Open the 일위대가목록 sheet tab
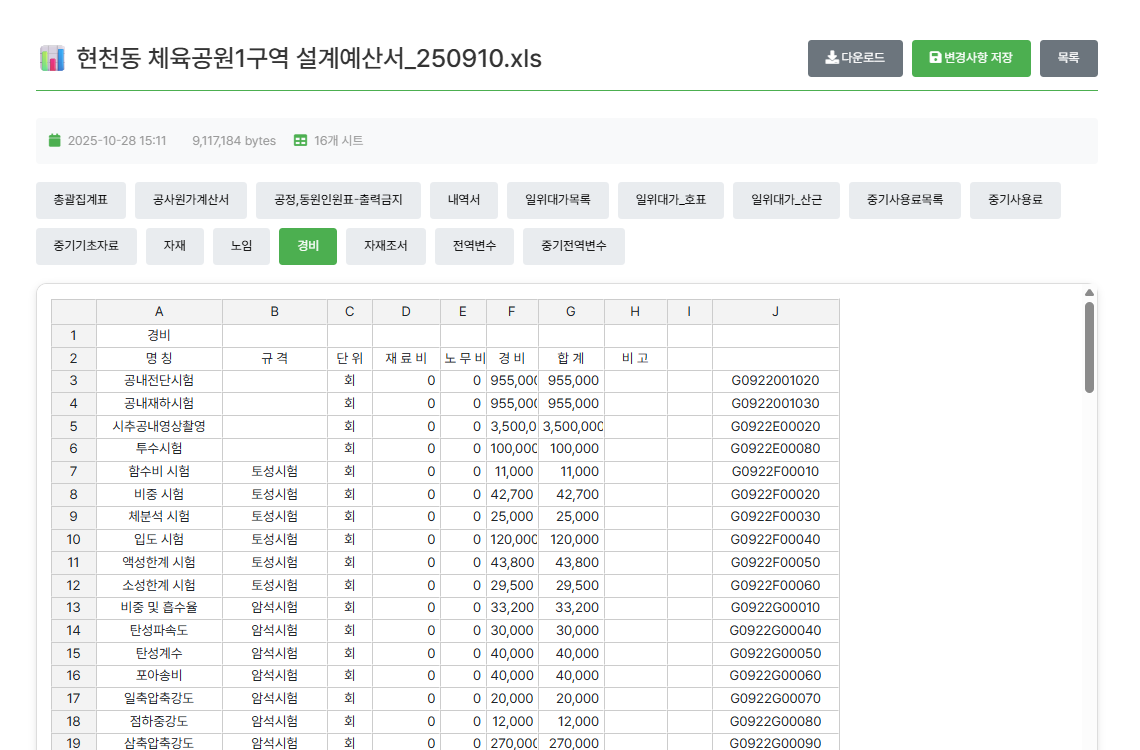 pyautogui.click(x=558, y=200)
